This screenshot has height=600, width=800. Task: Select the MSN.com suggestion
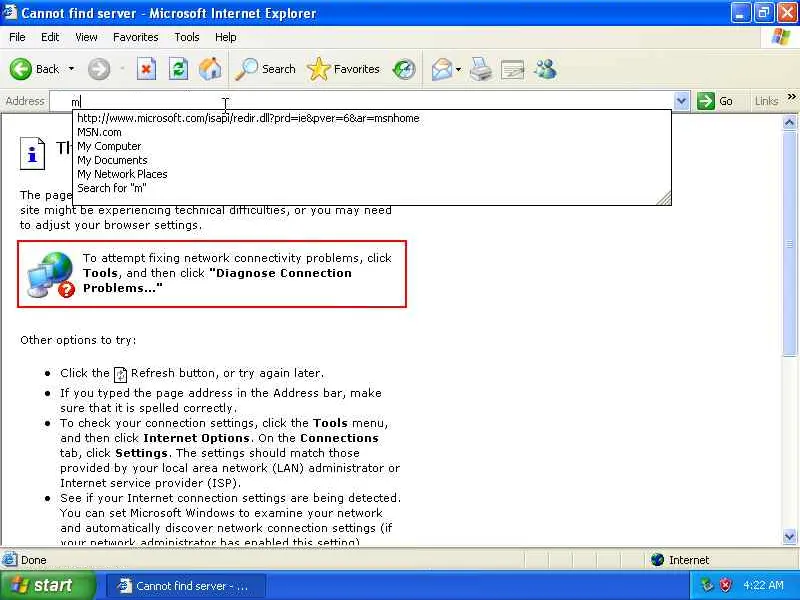click(372, 132)
